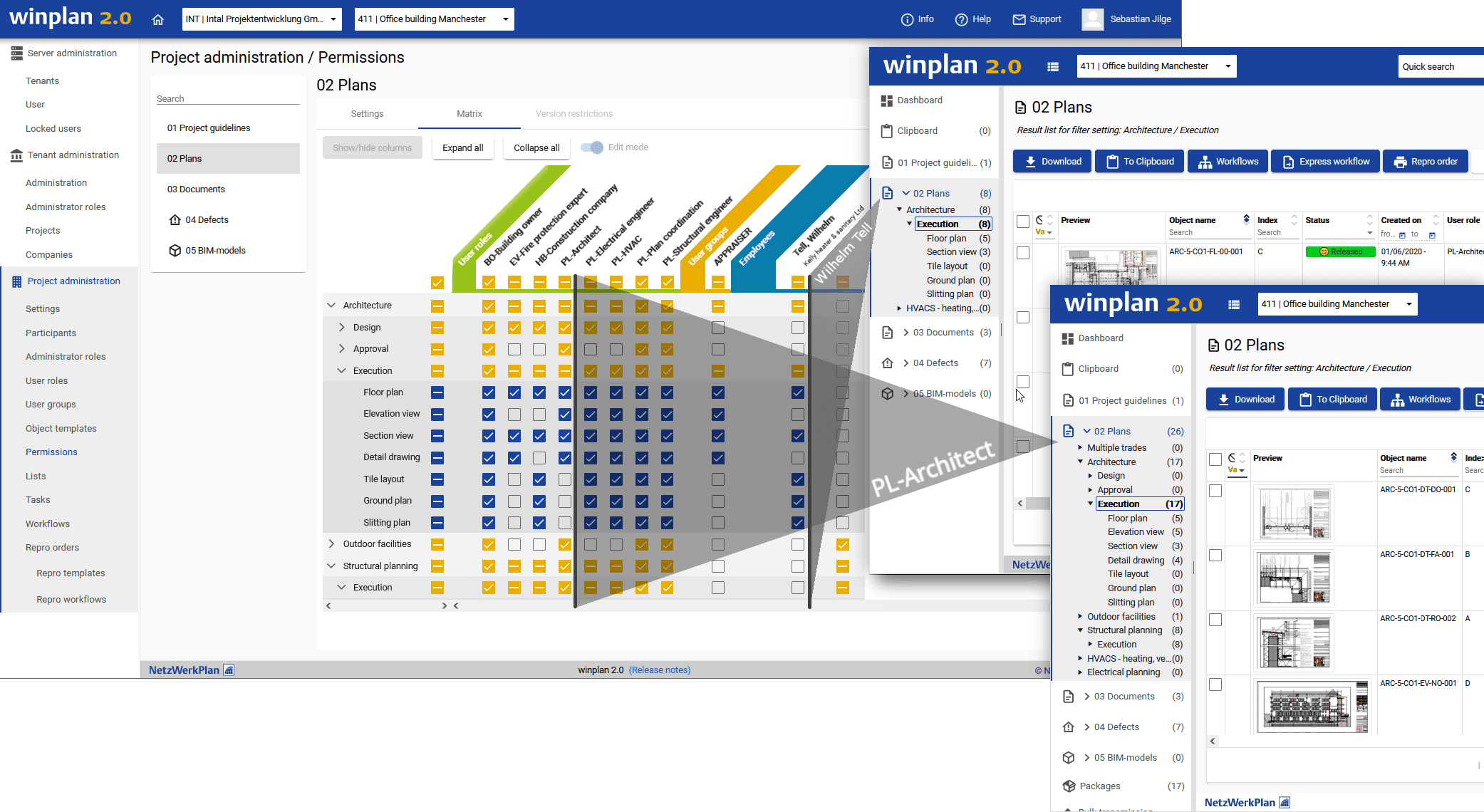This screenshot has width=1484, height=812.
Task: Click the Sebastian Jilge user avatar
Action: pyautogui.click(x=1092, y=19)
